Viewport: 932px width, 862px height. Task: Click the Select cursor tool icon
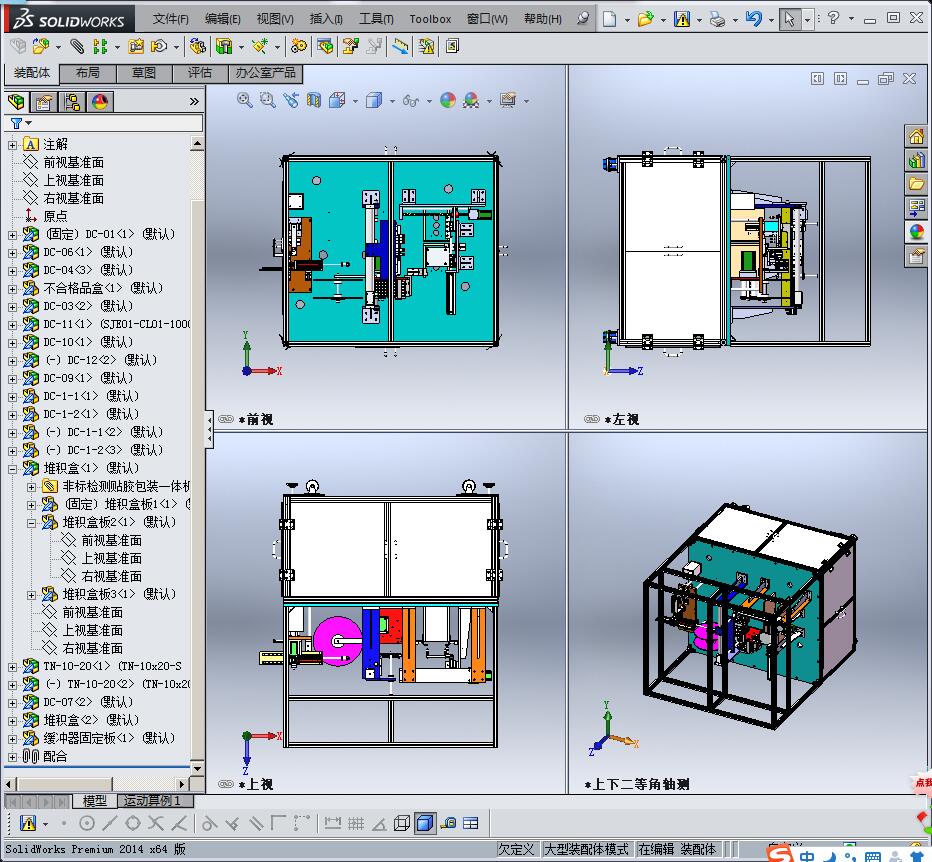[x=789, y=19]
